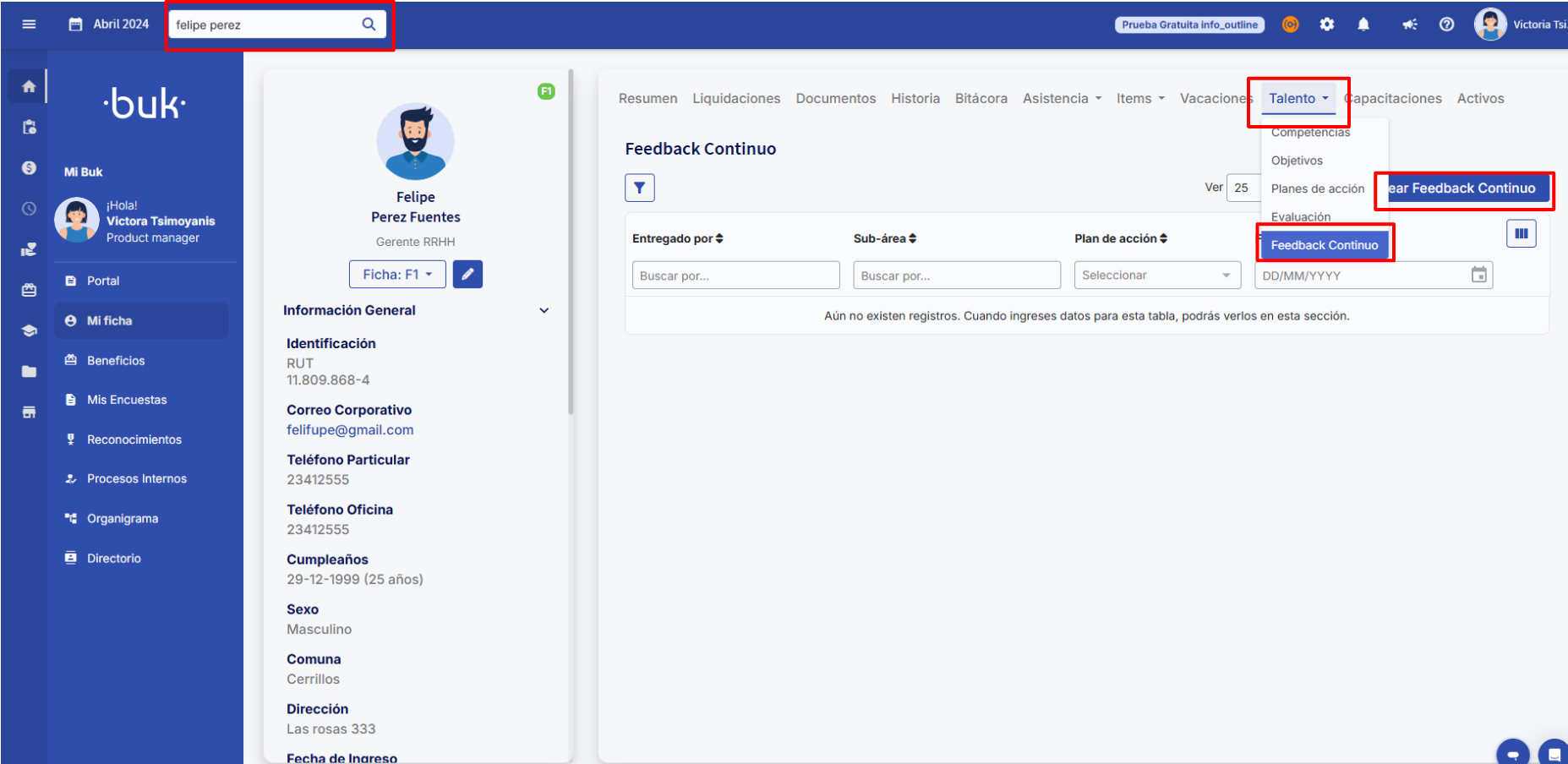
Task: Sort by Plan de acción column
Action: (x=1121, y=238)
